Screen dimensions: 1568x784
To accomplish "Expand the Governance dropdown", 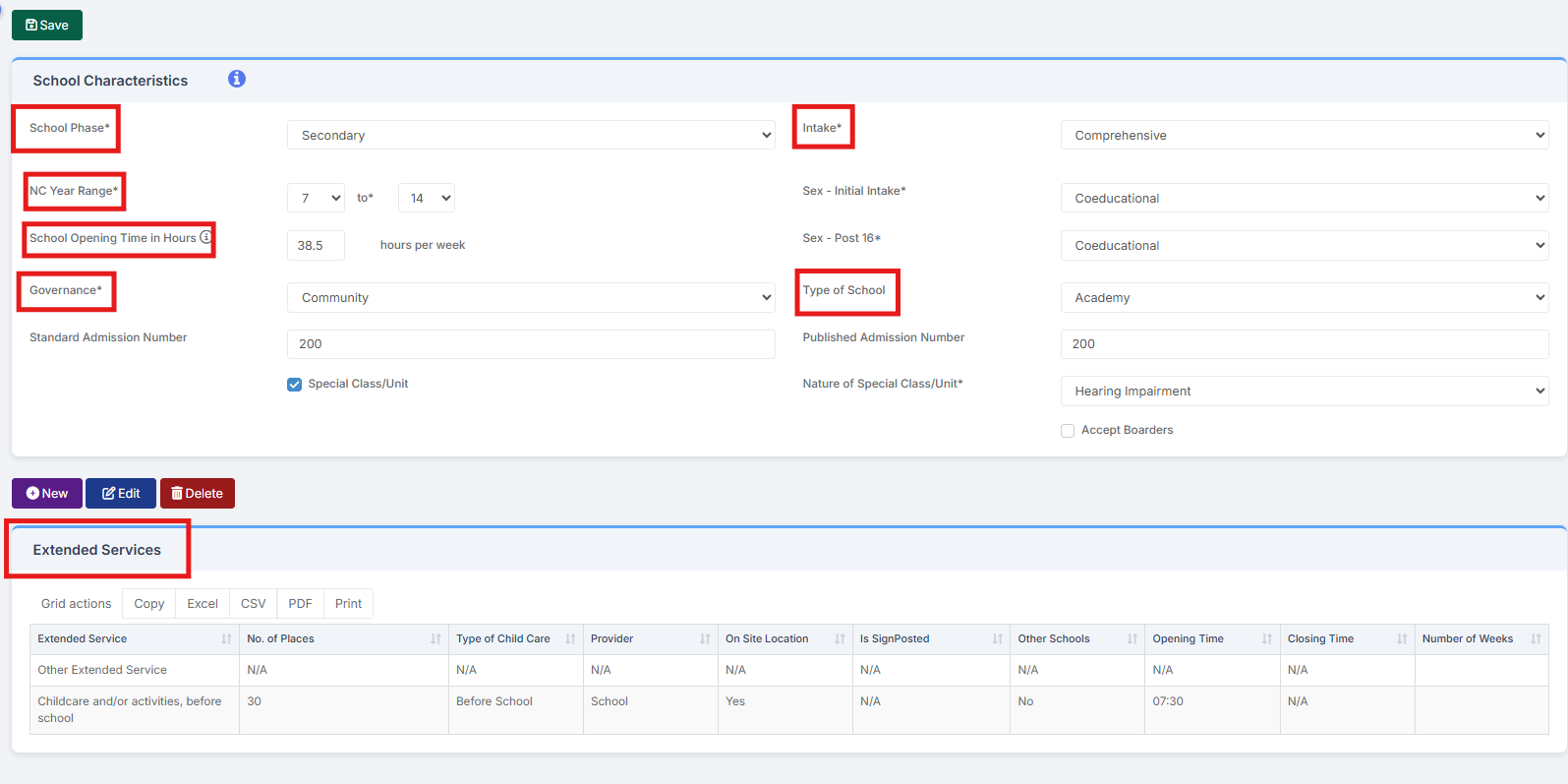I will click(531, 298).
